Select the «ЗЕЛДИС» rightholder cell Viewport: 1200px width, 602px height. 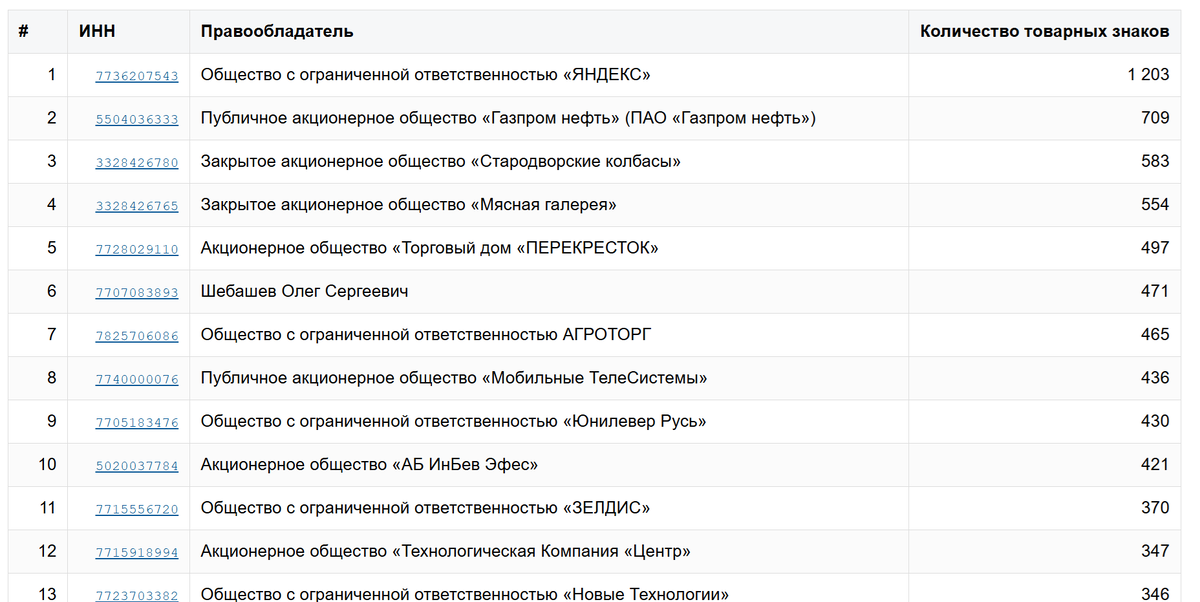tap(549, 508)
